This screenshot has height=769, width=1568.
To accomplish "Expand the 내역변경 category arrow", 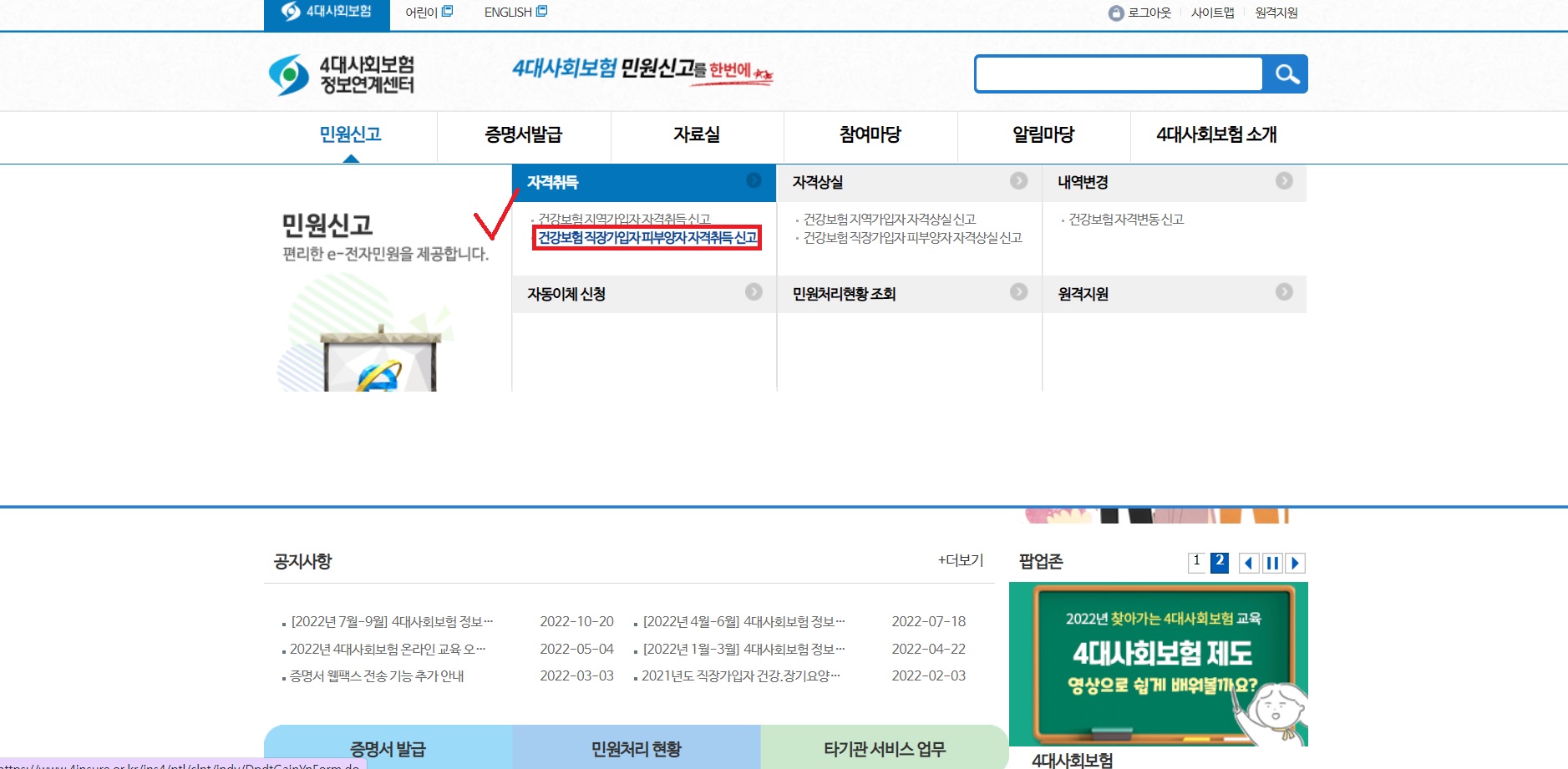I will coord(1284,182).
